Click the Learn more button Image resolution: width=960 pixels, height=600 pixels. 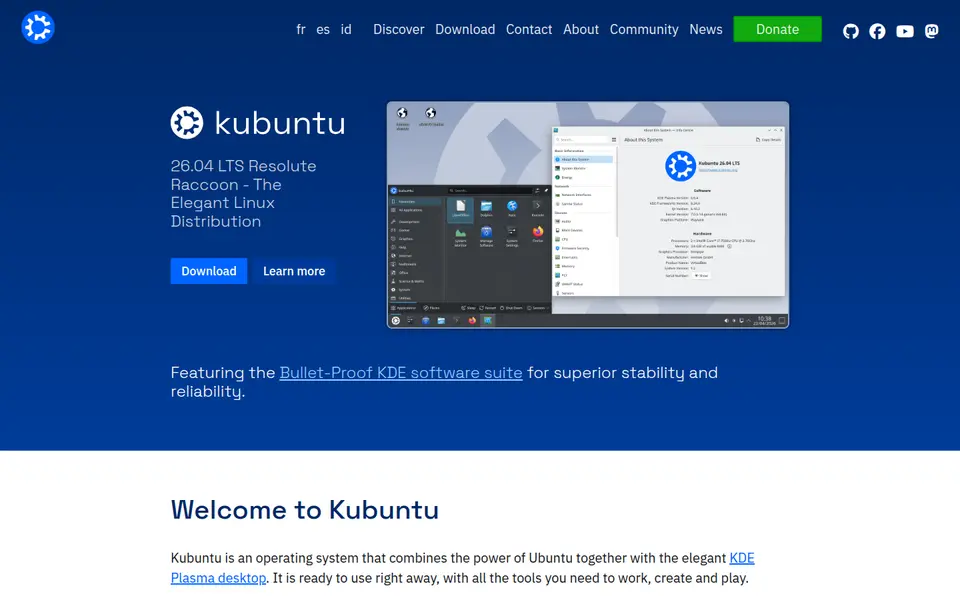(294, 271)
